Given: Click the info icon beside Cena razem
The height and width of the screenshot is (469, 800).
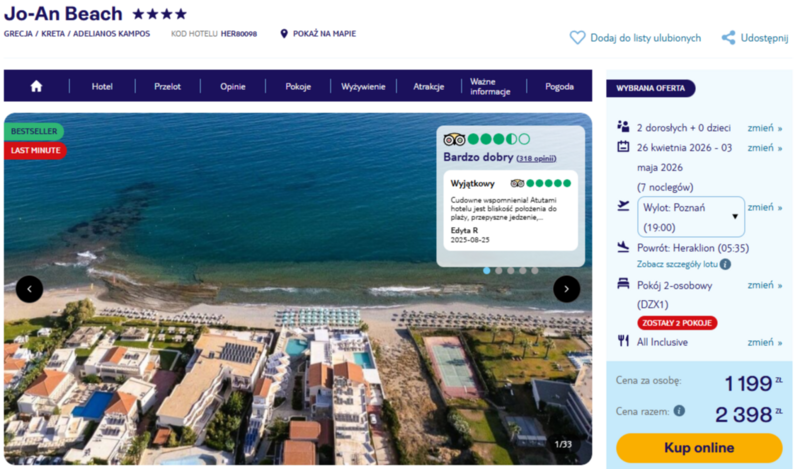Looking at the screenshot, I should coord(679,410).
